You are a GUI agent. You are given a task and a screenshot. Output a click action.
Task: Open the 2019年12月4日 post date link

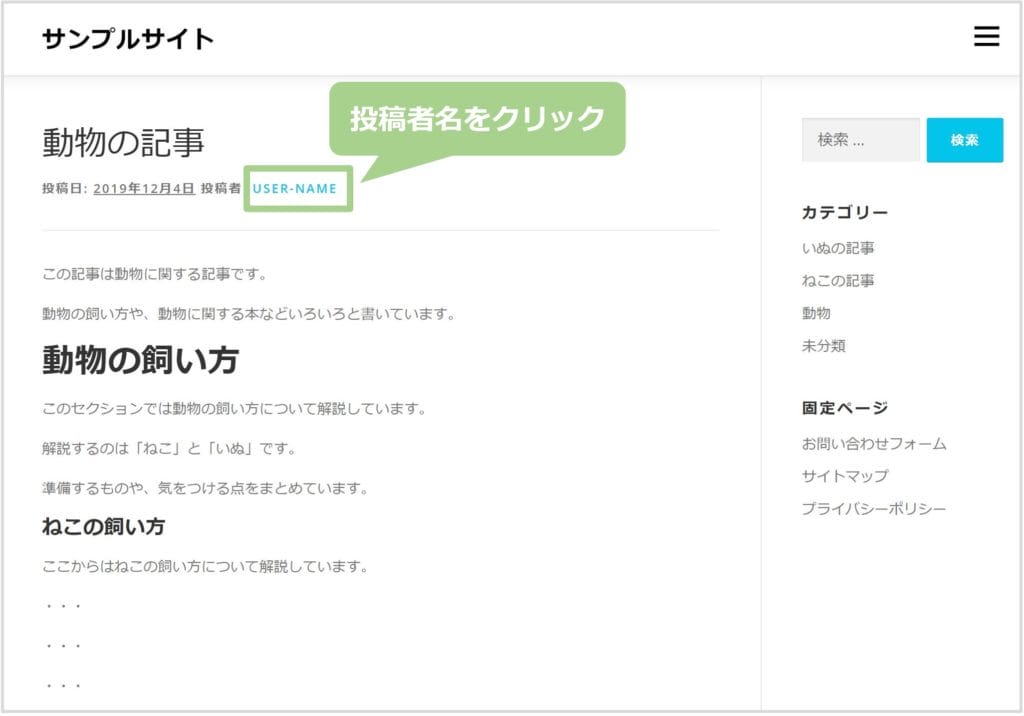pyautogui.click(x=144, y=188)
